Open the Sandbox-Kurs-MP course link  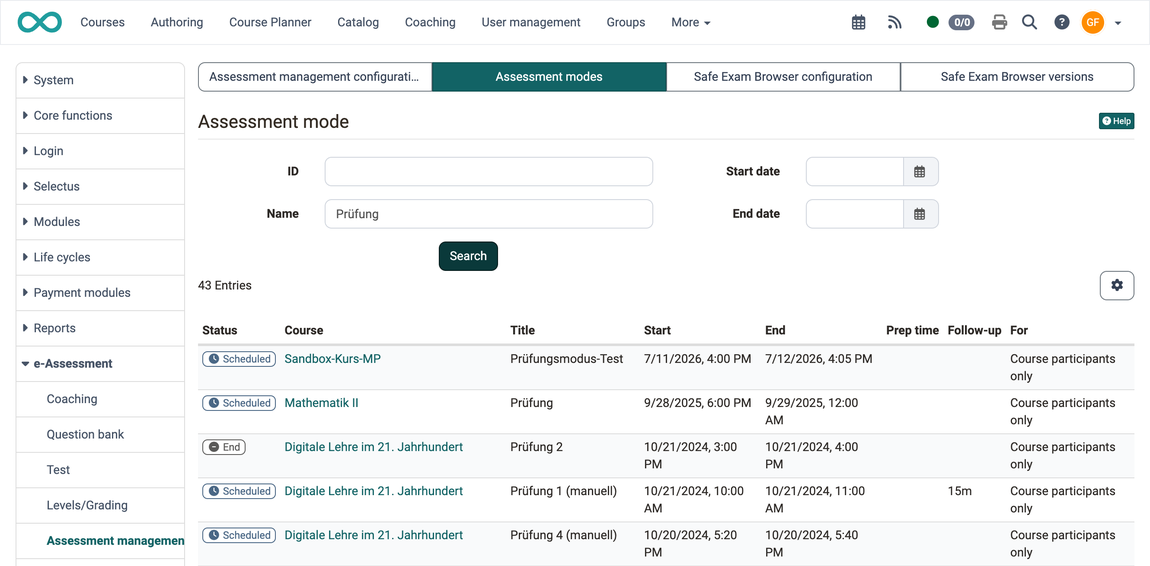click(x=333, y=359)
